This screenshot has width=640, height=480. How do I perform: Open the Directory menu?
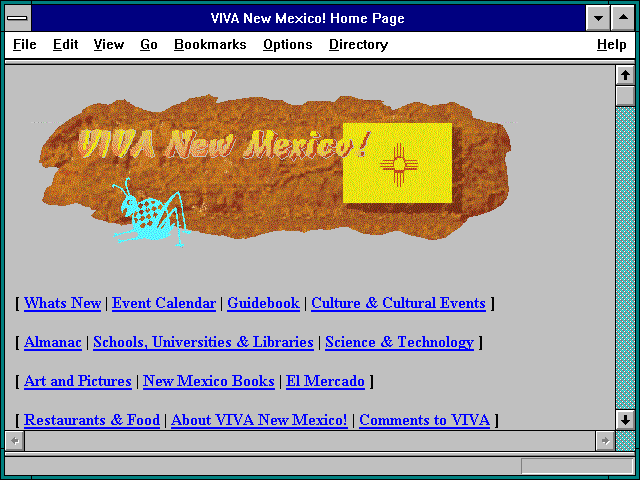tap(358, 44)
